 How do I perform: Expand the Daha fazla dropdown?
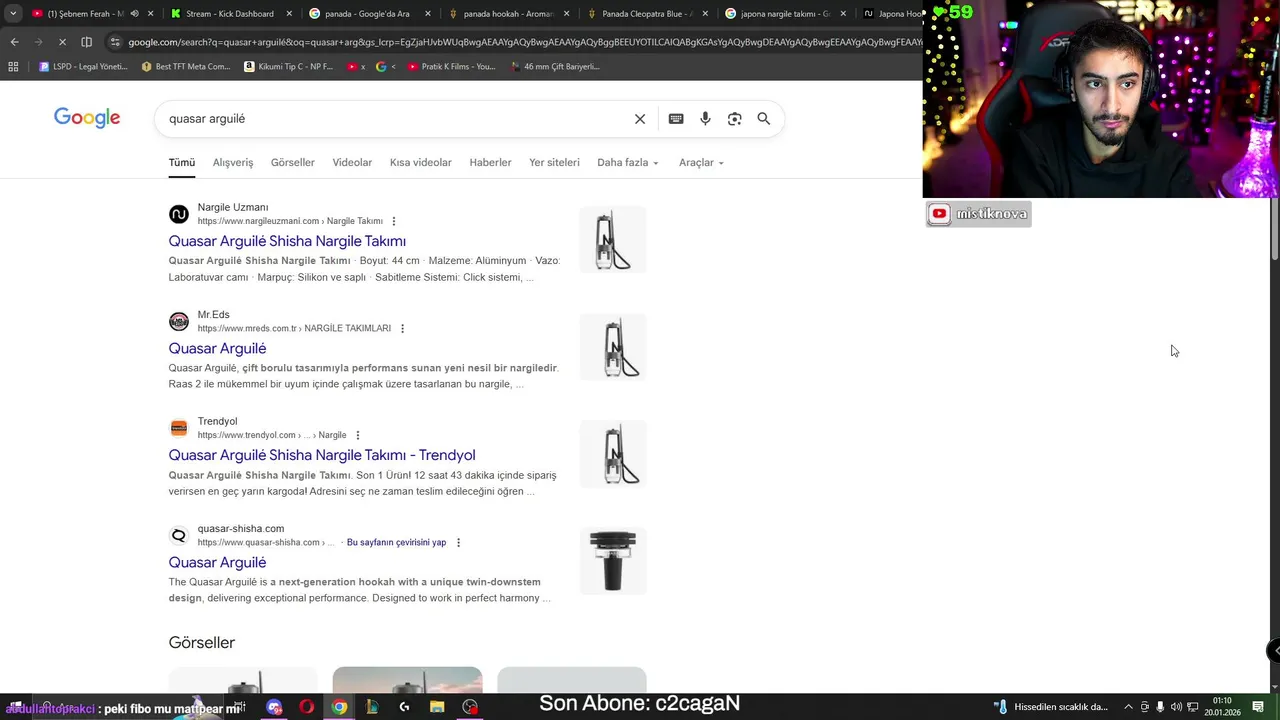click(x=628, y=162)
